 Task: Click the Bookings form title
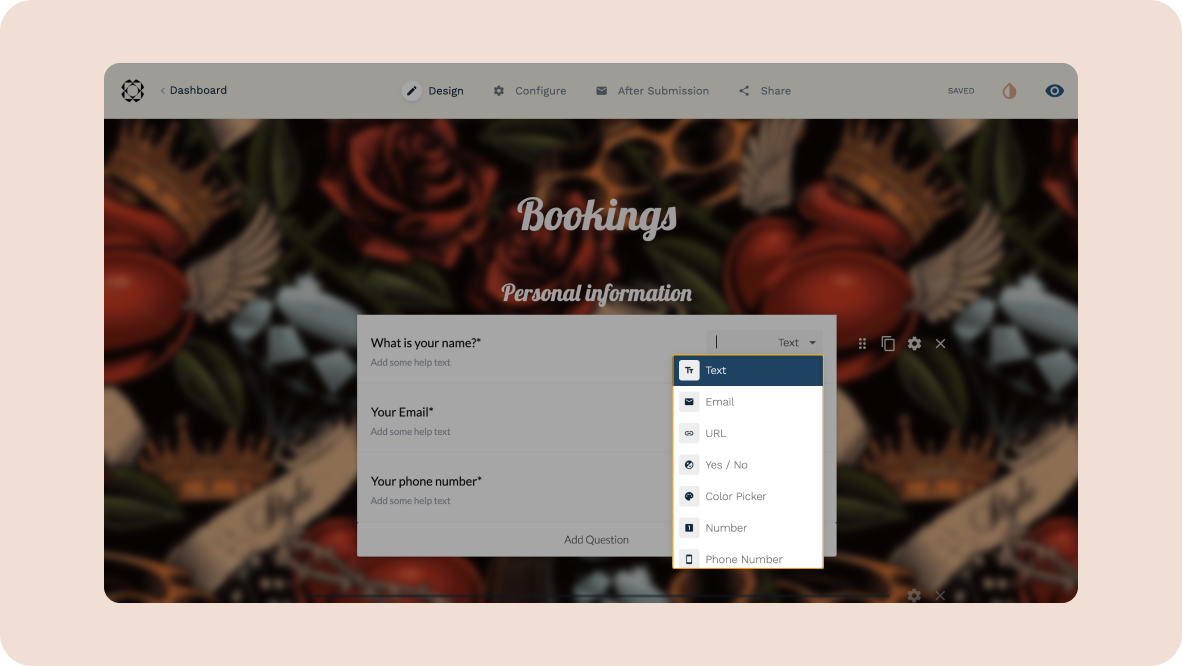pyautogui.click(x=597, y=216)
